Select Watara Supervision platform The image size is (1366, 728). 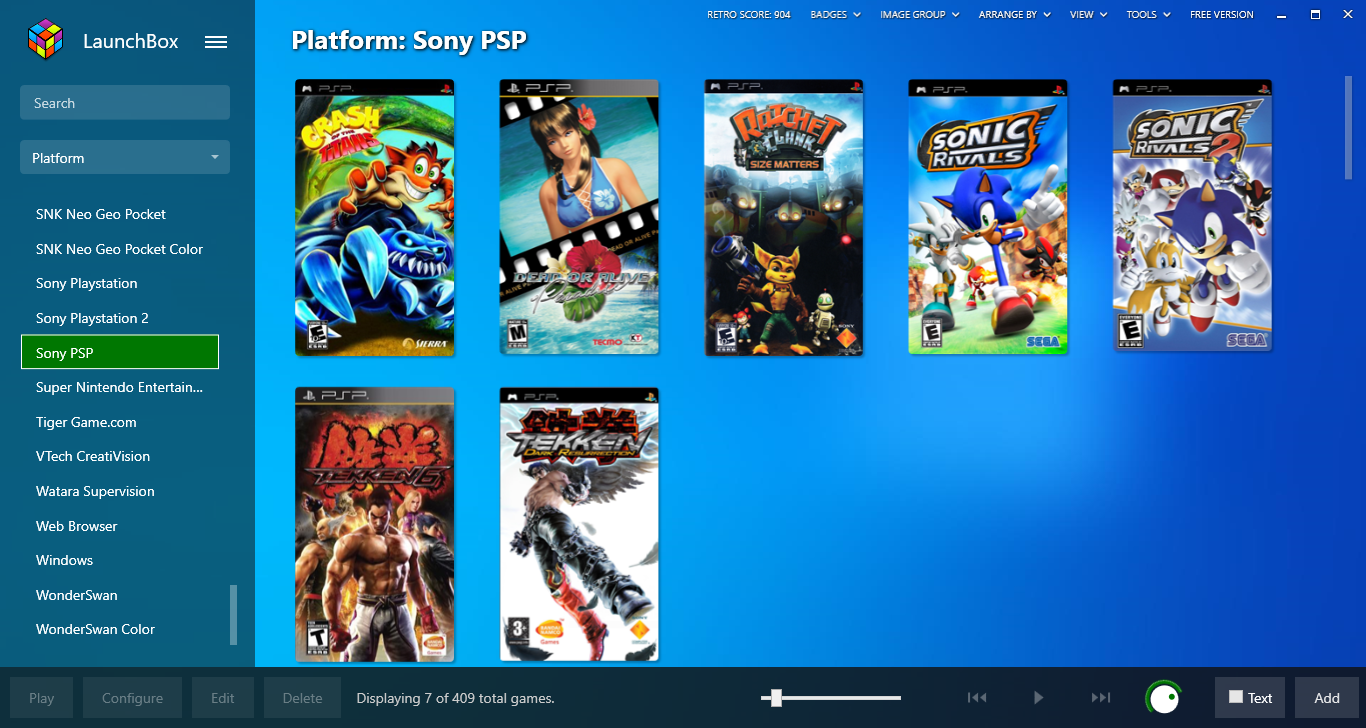(x=120, y=491)
